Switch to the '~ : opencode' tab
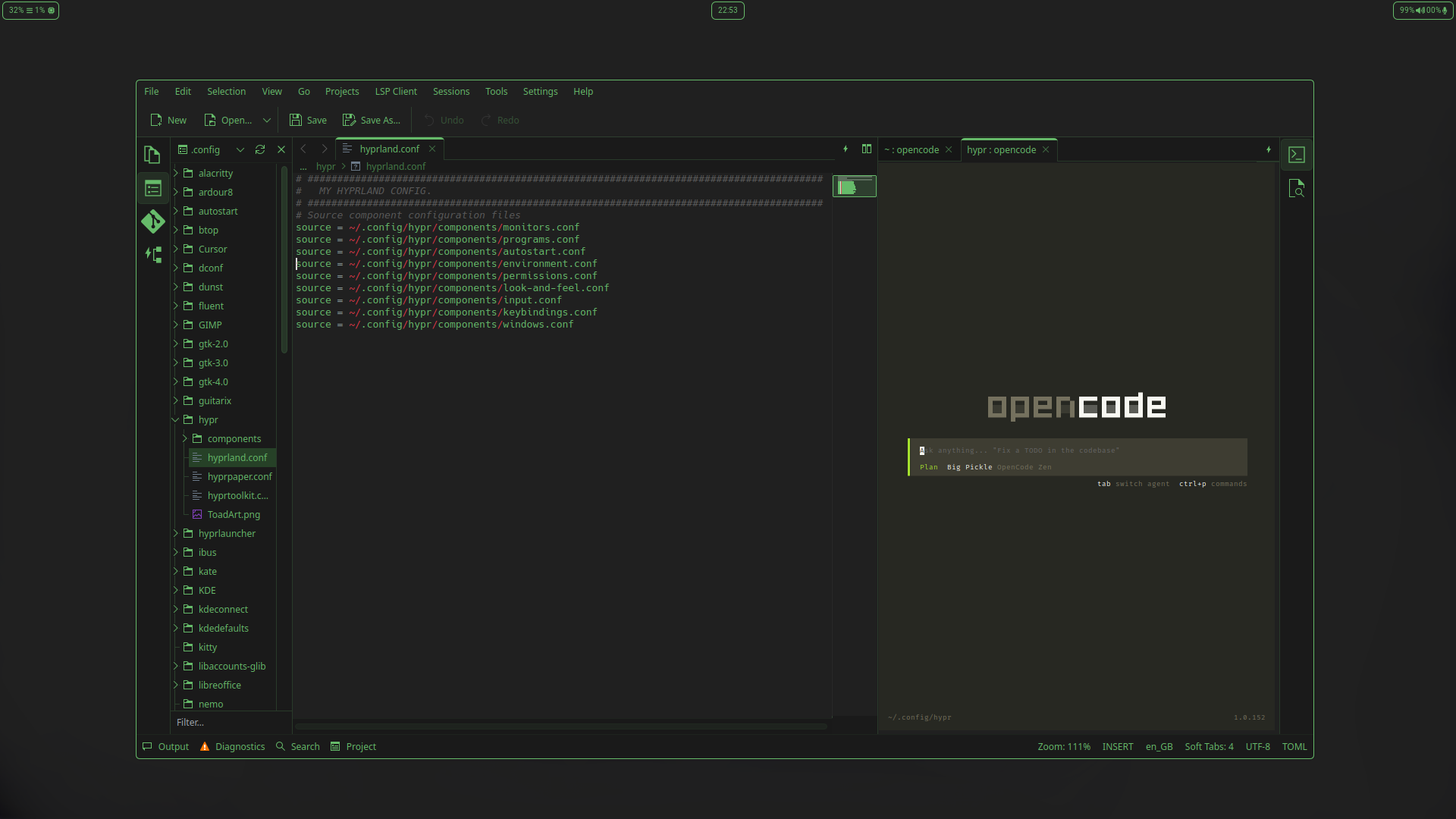This screenshot has height=819, width=1456. click(x=912, y=149)
